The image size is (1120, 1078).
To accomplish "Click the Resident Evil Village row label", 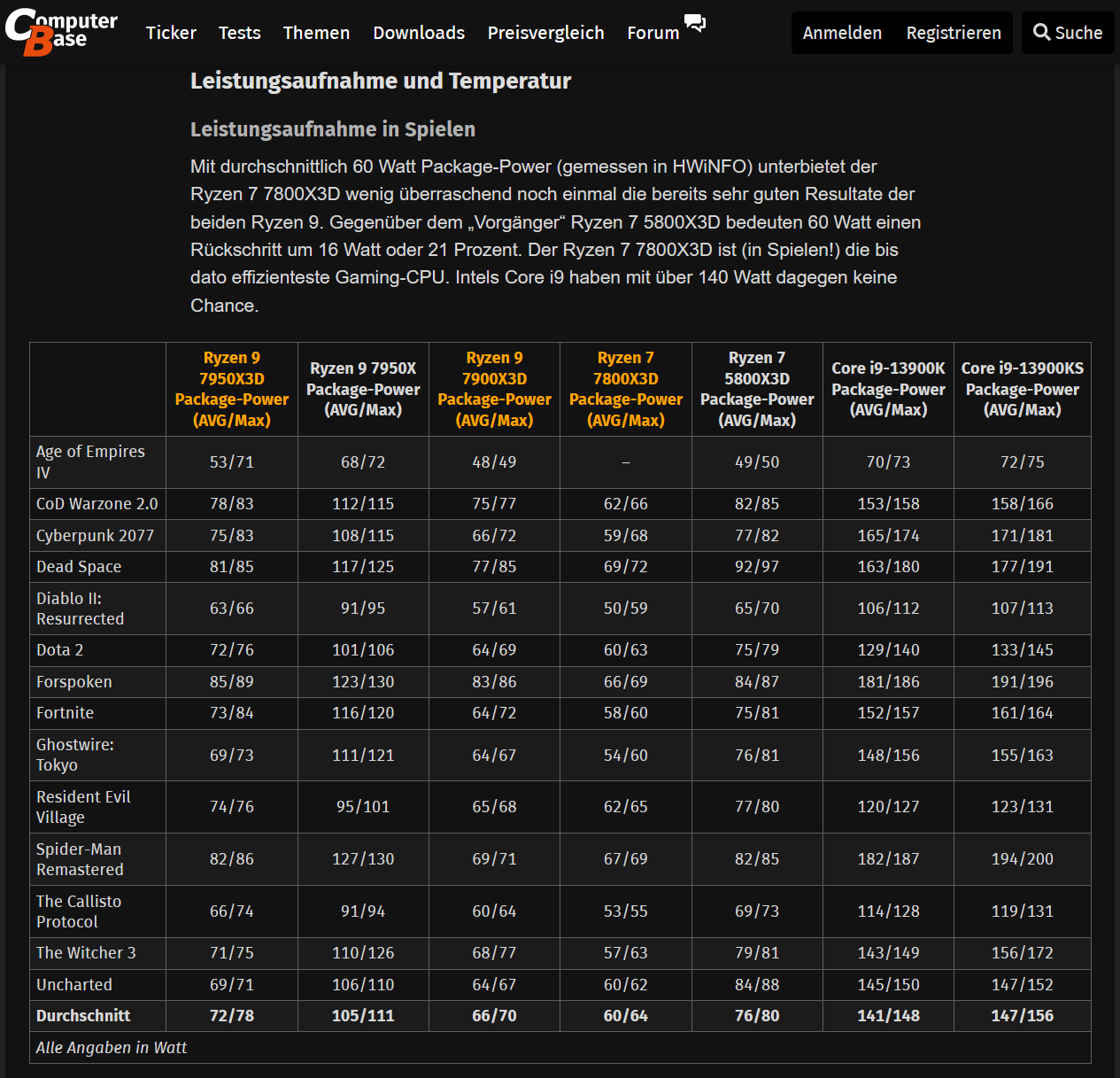I will click(83, 807).
